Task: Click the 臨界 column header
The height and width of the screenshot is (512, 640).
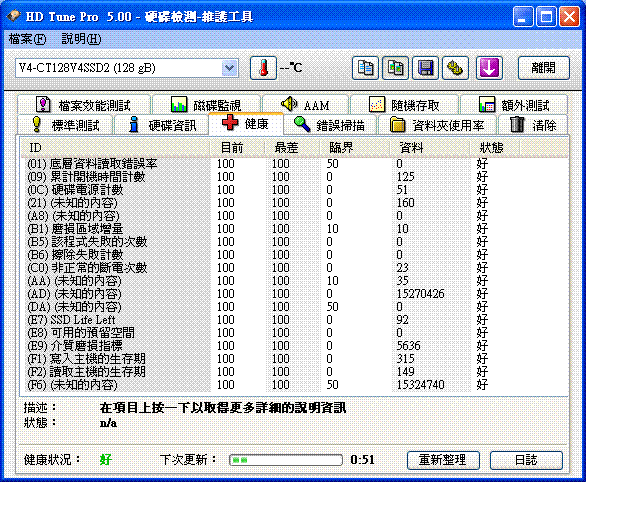Action: point(354,147)
